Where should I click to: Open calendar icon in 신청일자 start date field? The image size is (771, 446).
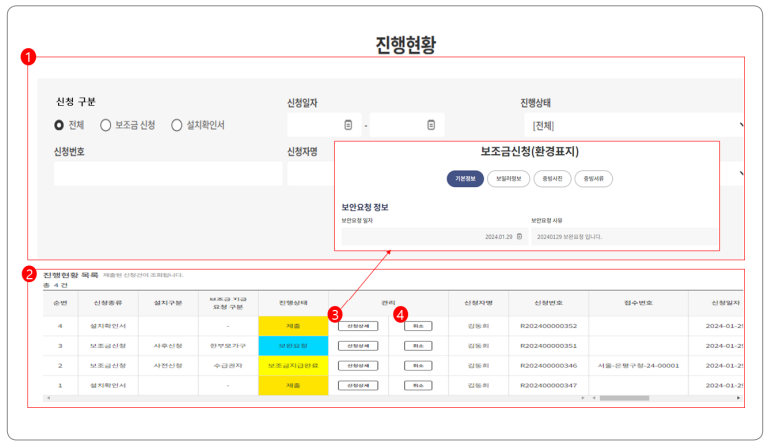point(348,125)
